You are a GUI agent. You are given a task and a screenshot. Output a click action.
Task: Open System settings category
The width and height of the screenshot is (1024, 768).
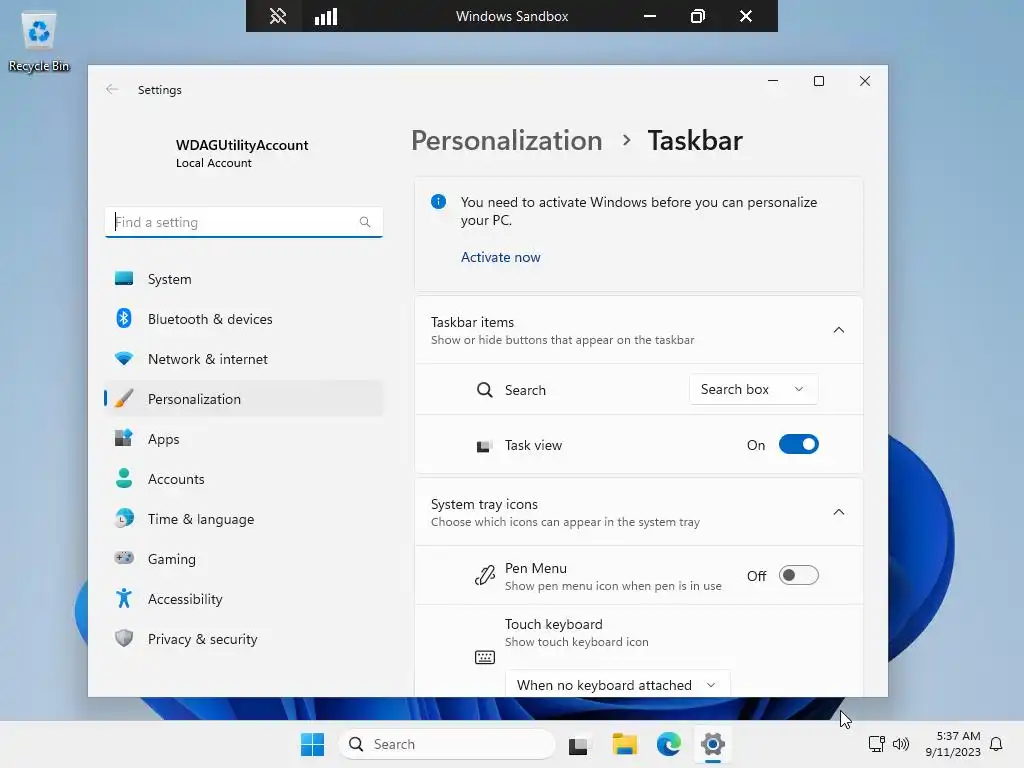(x=244, y=279)
